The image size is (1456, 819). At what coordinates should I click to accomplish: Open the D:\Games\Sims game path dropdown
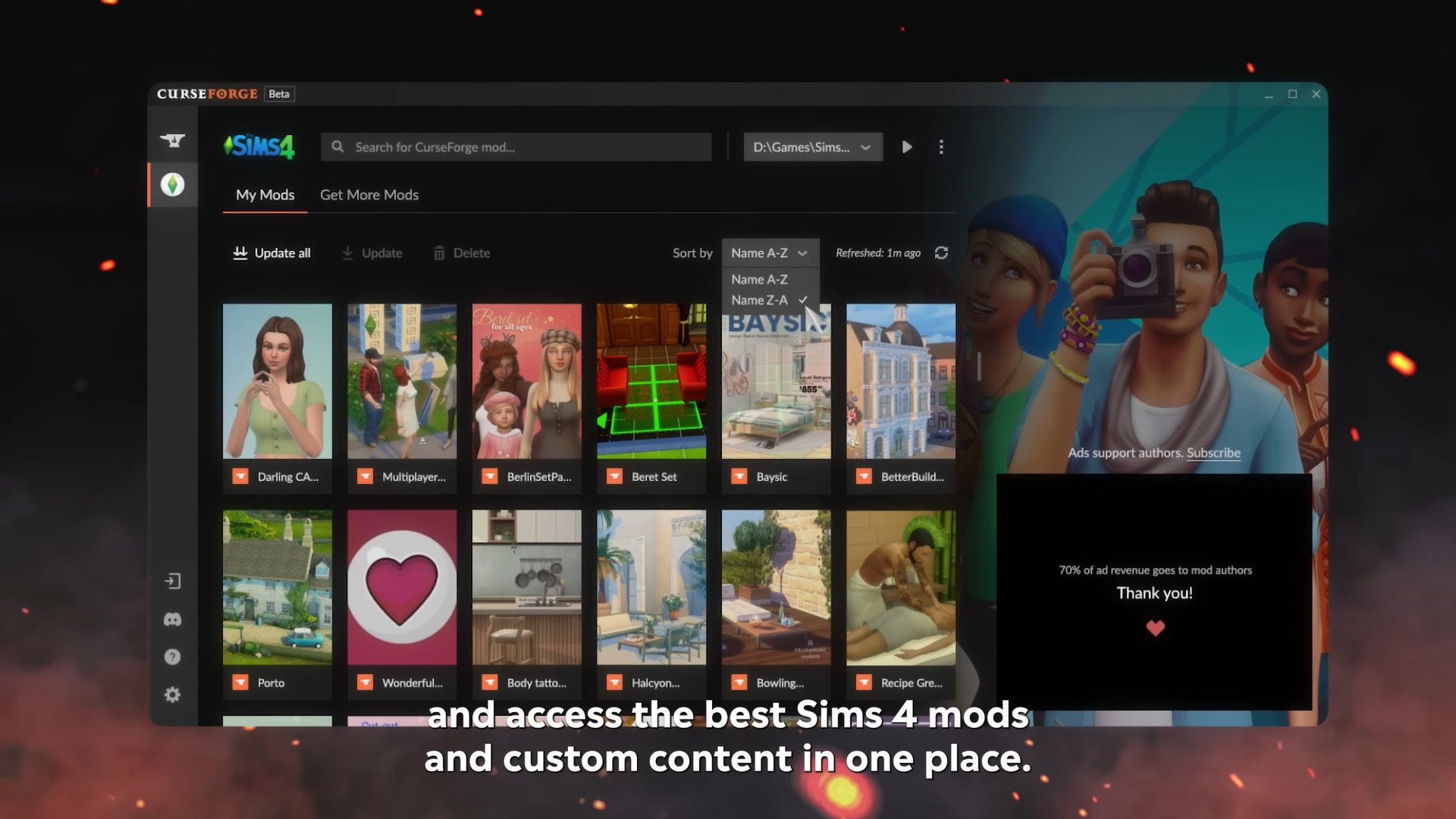point(812,147)
